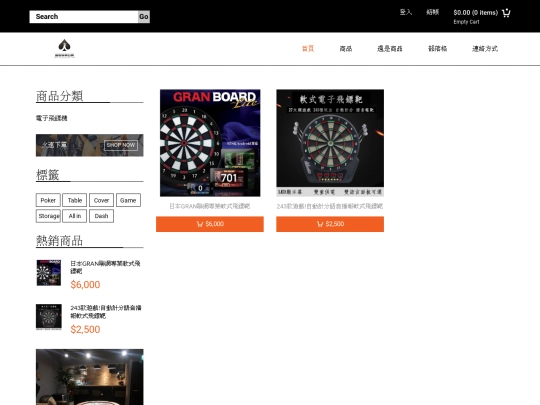Click the $2,500 hot-seller price
This screenshot has height=405, width=540.
pyautogui.click(x=85, y=330)
